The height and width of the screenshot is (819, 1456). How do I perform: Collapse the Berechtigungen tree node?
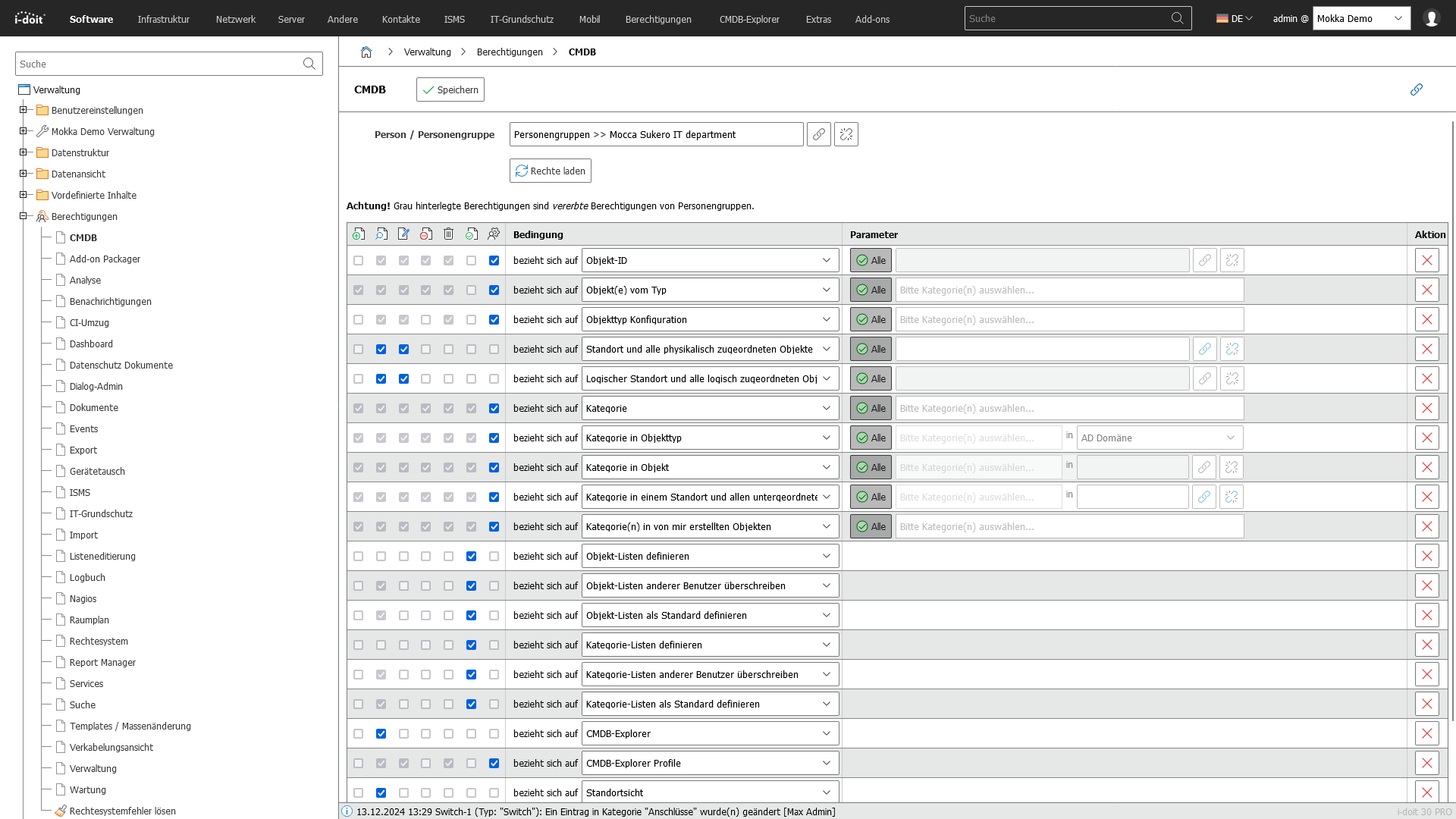24,216
